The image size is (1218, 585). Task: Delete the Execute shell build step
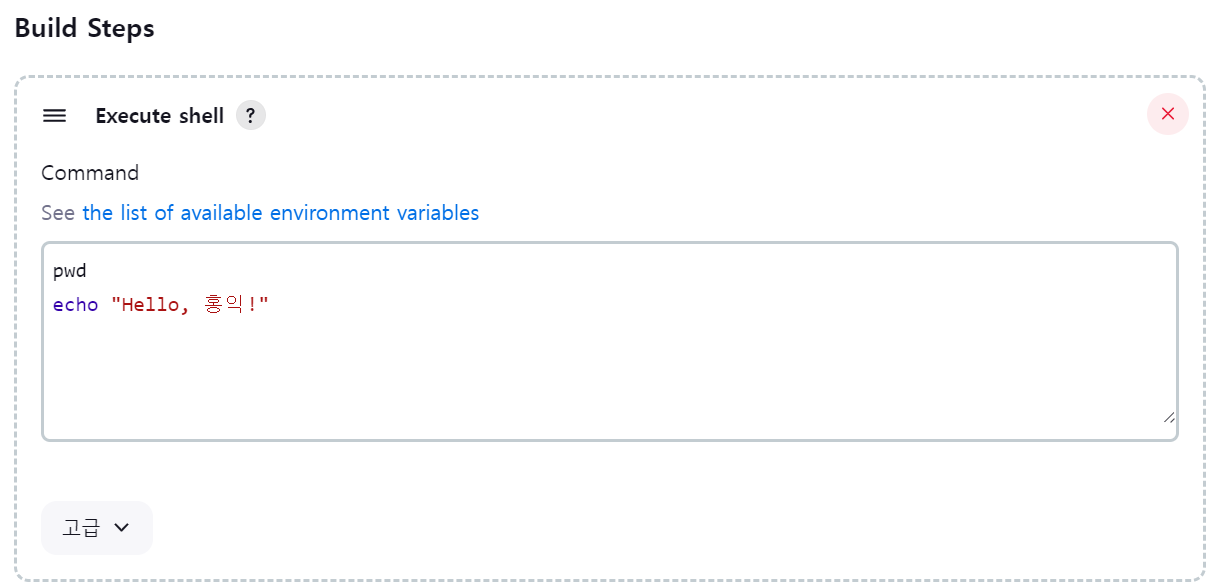click(x=1168, y=114)
